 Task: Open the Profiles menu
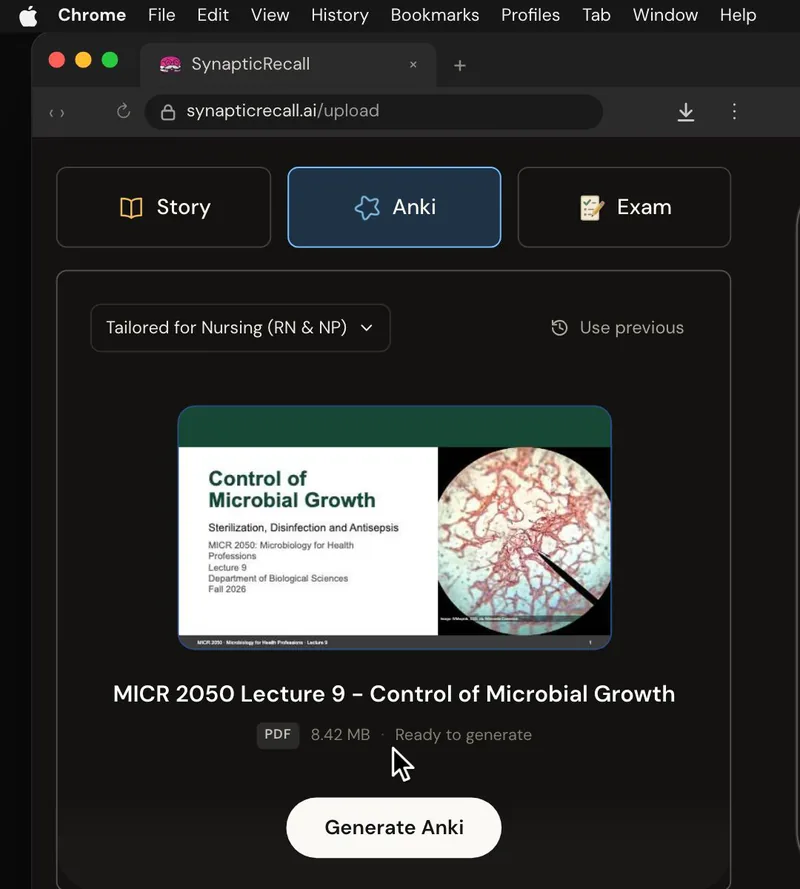pyautogui.click(x=530, y=15)
